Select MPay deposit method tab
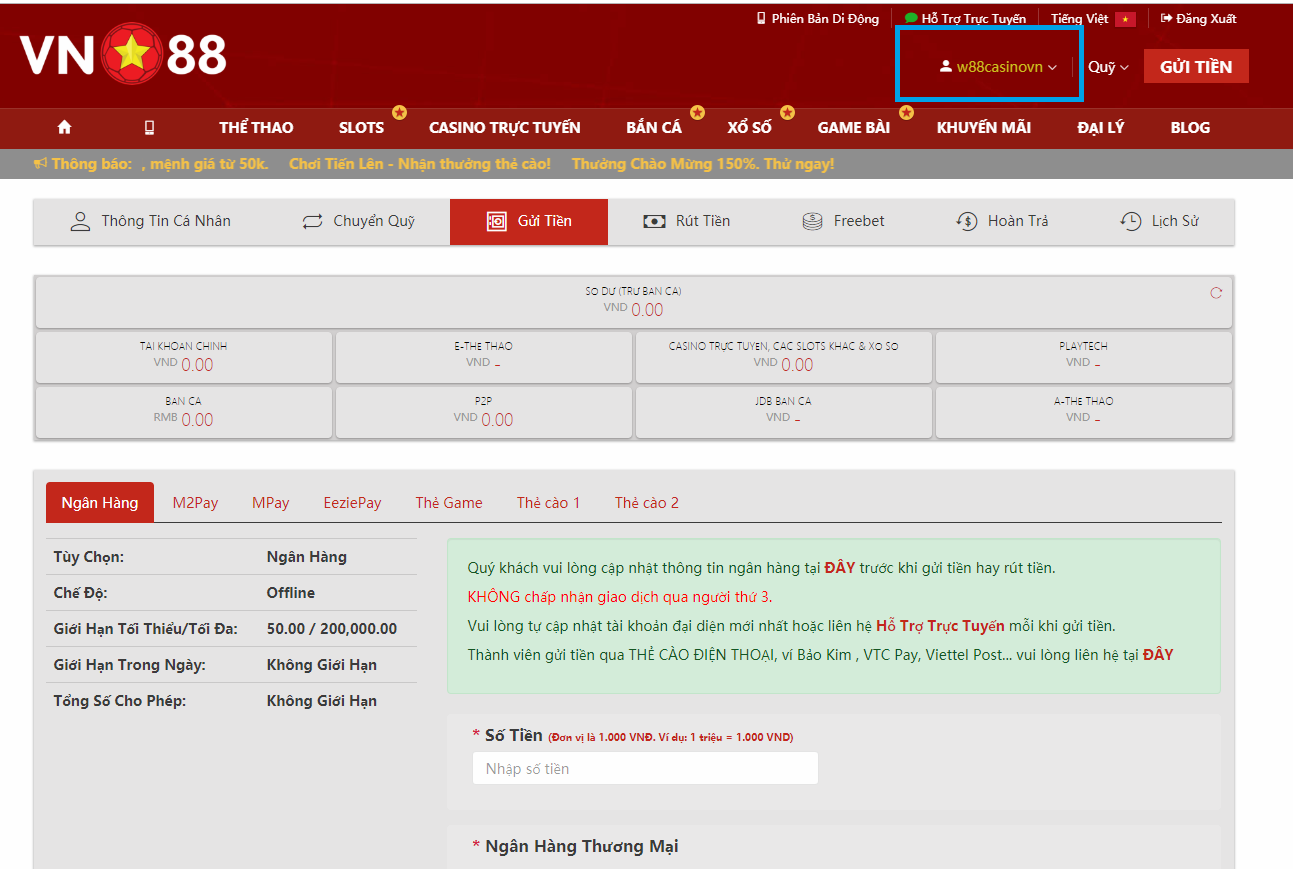This screenshot has width=1293, height=869. 270,502
